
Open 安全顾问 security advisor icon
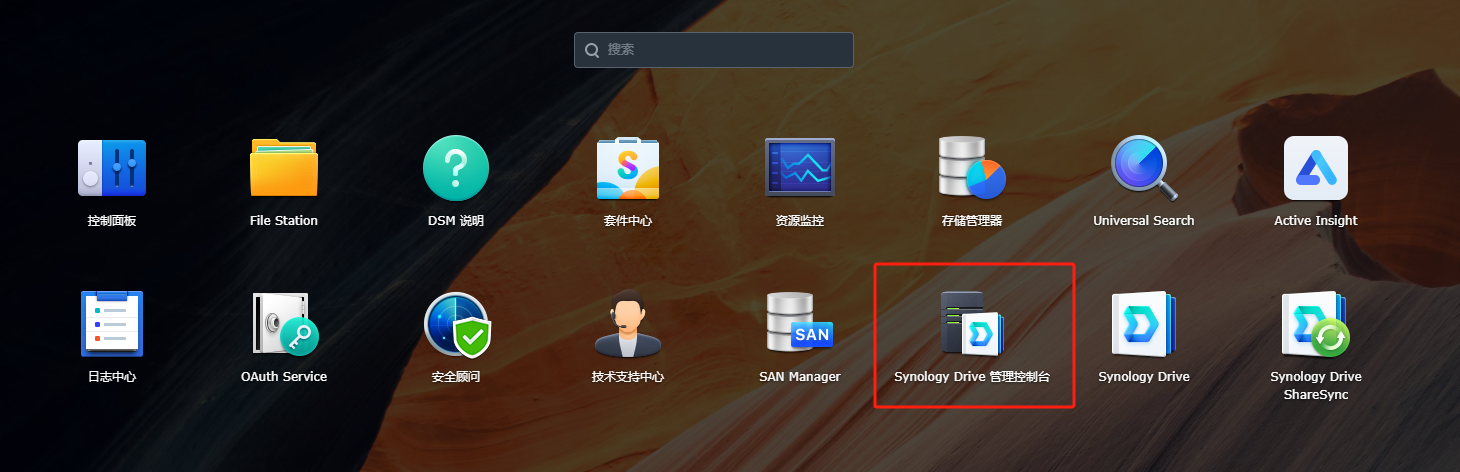(x=456, y=324)
